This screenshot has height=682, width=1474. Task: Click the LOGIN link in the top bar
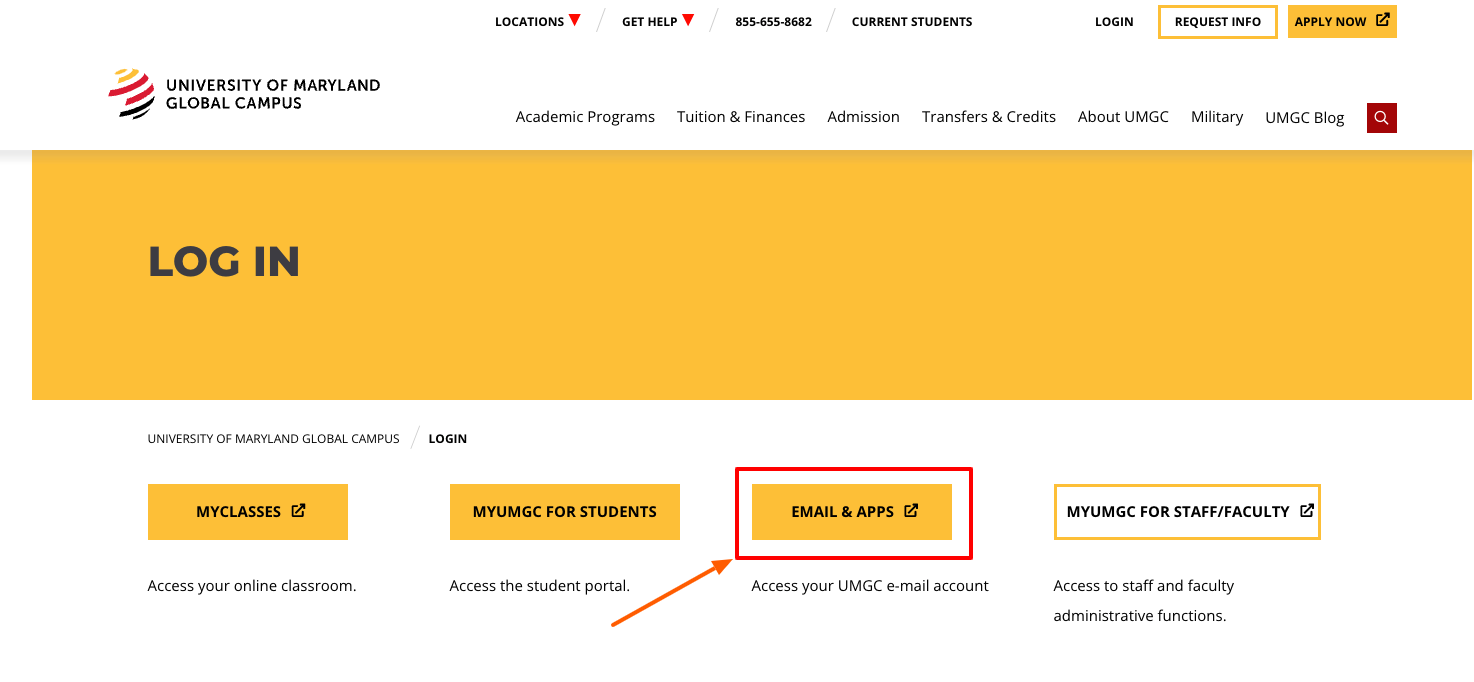[x=1114, y=21]
